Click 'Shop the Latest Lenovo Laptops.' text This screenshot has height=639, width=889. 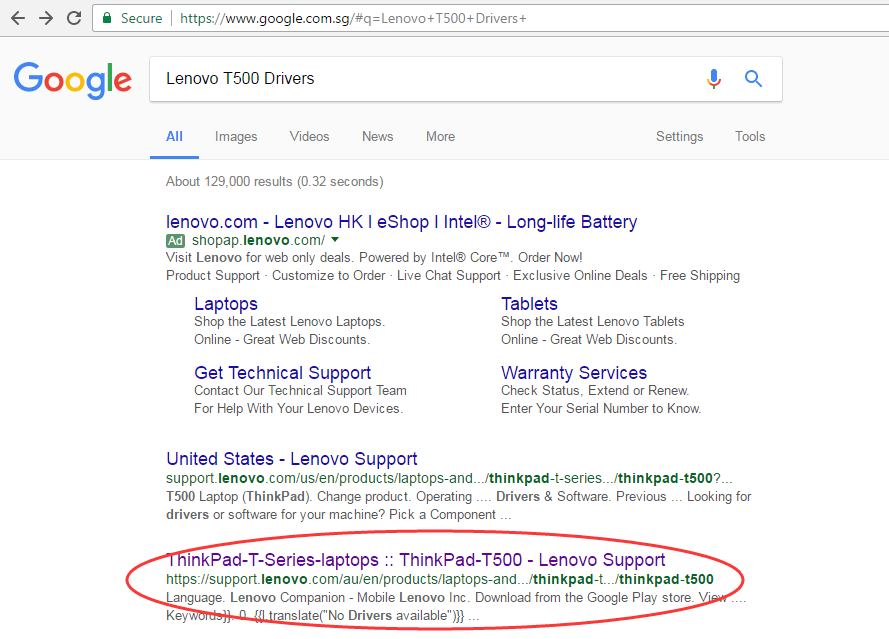[290, 321]
